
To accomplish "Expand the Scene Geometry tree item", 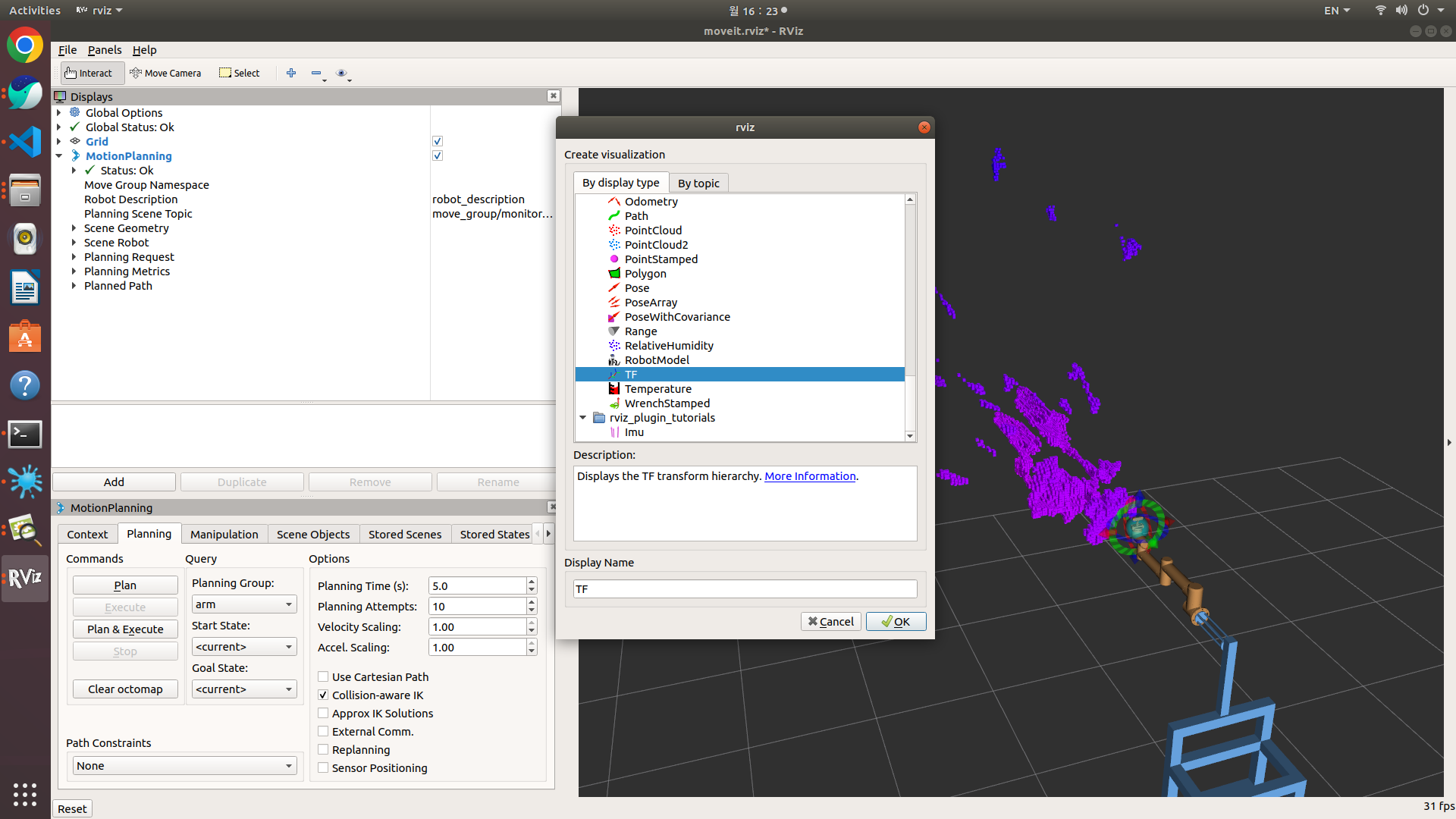I will (74, 227).
